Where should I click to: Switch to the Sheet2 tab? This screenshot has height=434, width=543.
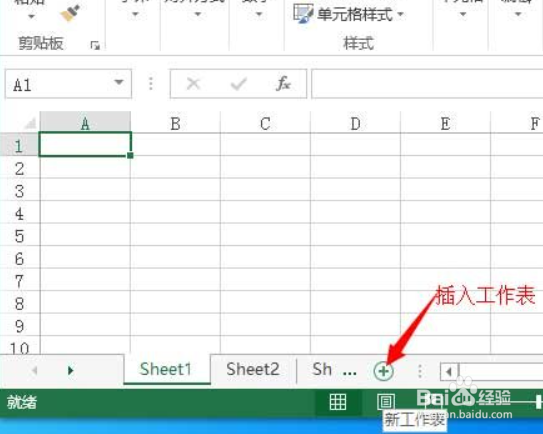pyautogui.click(x=253, y=369)
